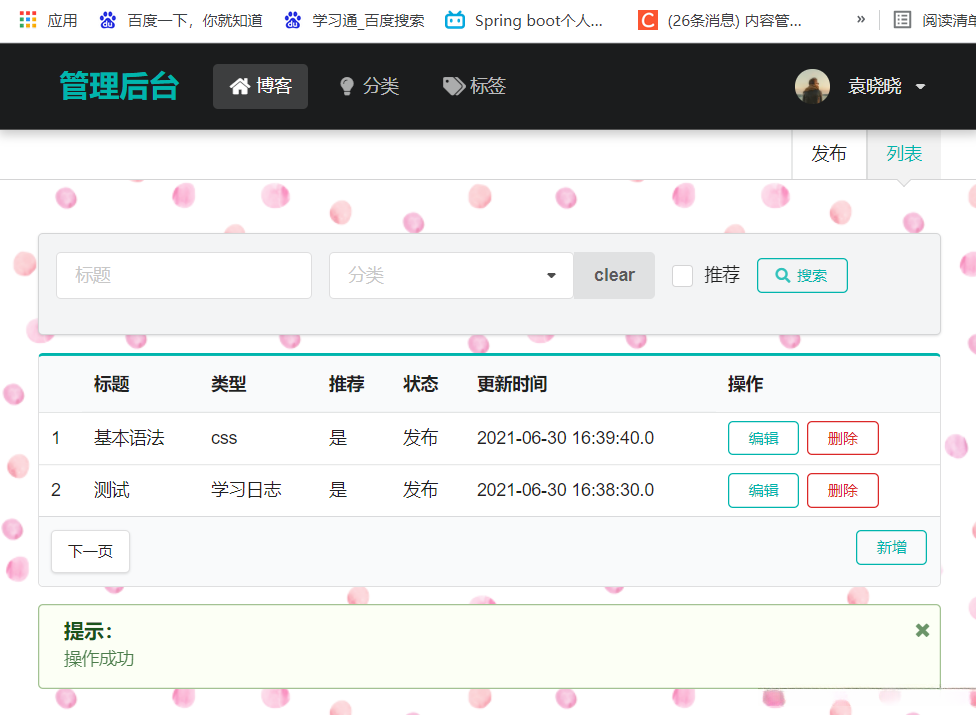Select the 基本语法 title cell
The width and height of the screenshot is (976, 715).
[129, 438]
